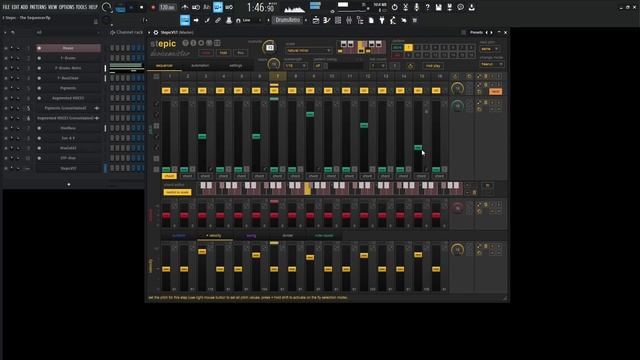Toggle step 10 on button in sequencer
Viewport: 640px width, 360px height.
coord(328,91)
